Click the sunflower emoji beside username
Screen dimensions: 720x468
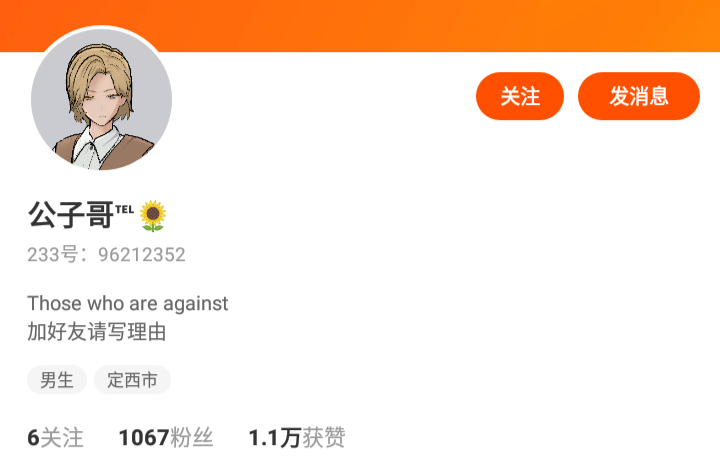click(153, 215)
